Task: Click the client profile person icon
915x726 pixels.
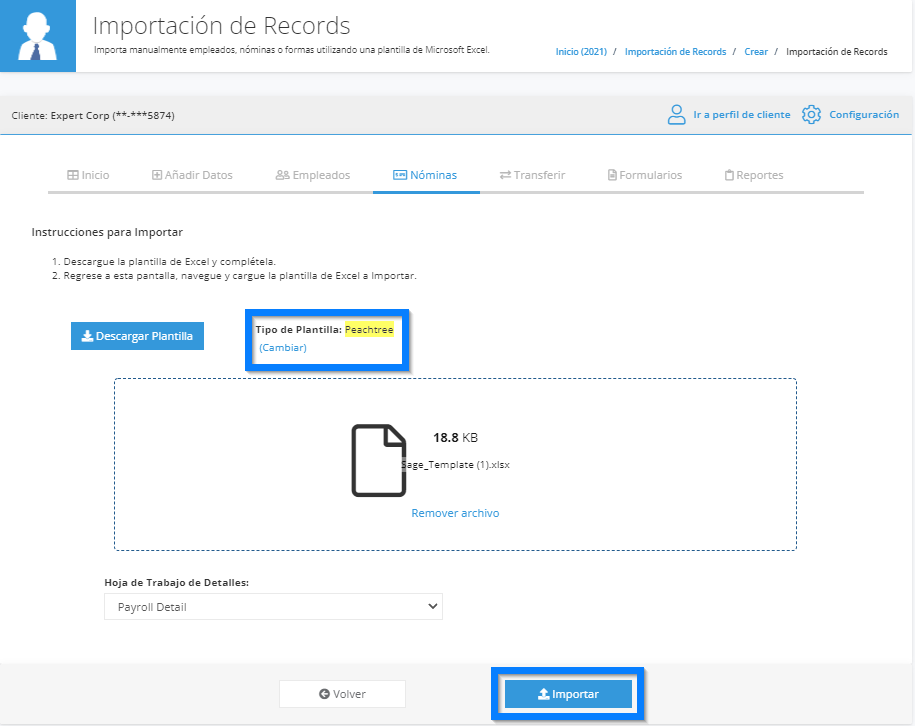Action: coord(676,114)
